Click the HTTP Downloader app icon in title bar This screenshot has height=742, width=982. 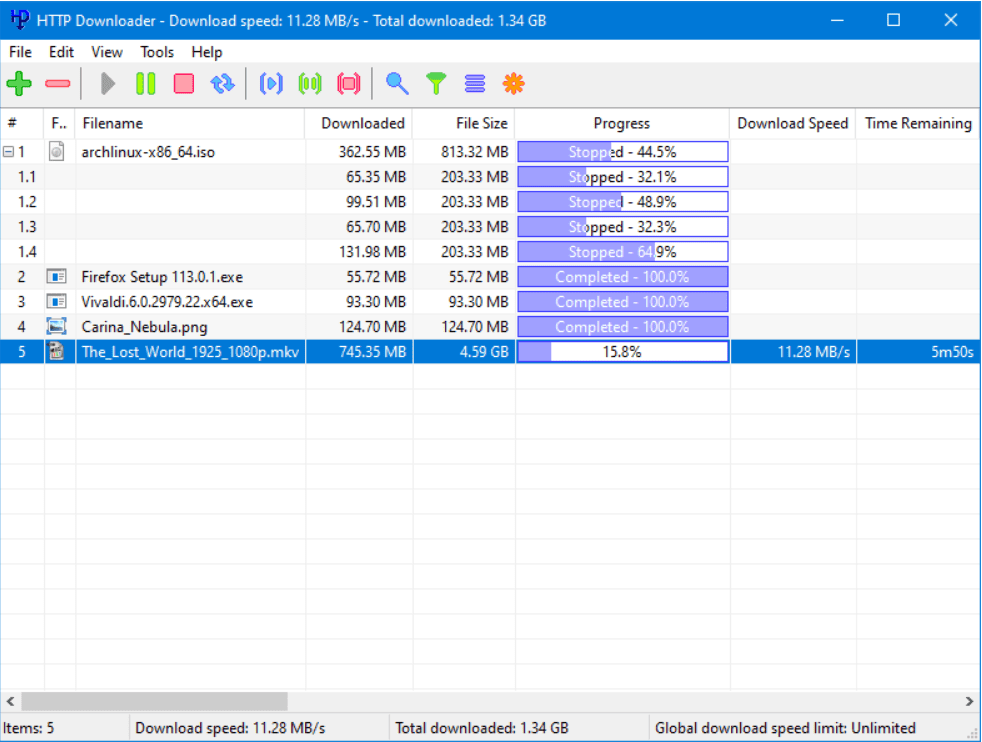coord(19,19)
